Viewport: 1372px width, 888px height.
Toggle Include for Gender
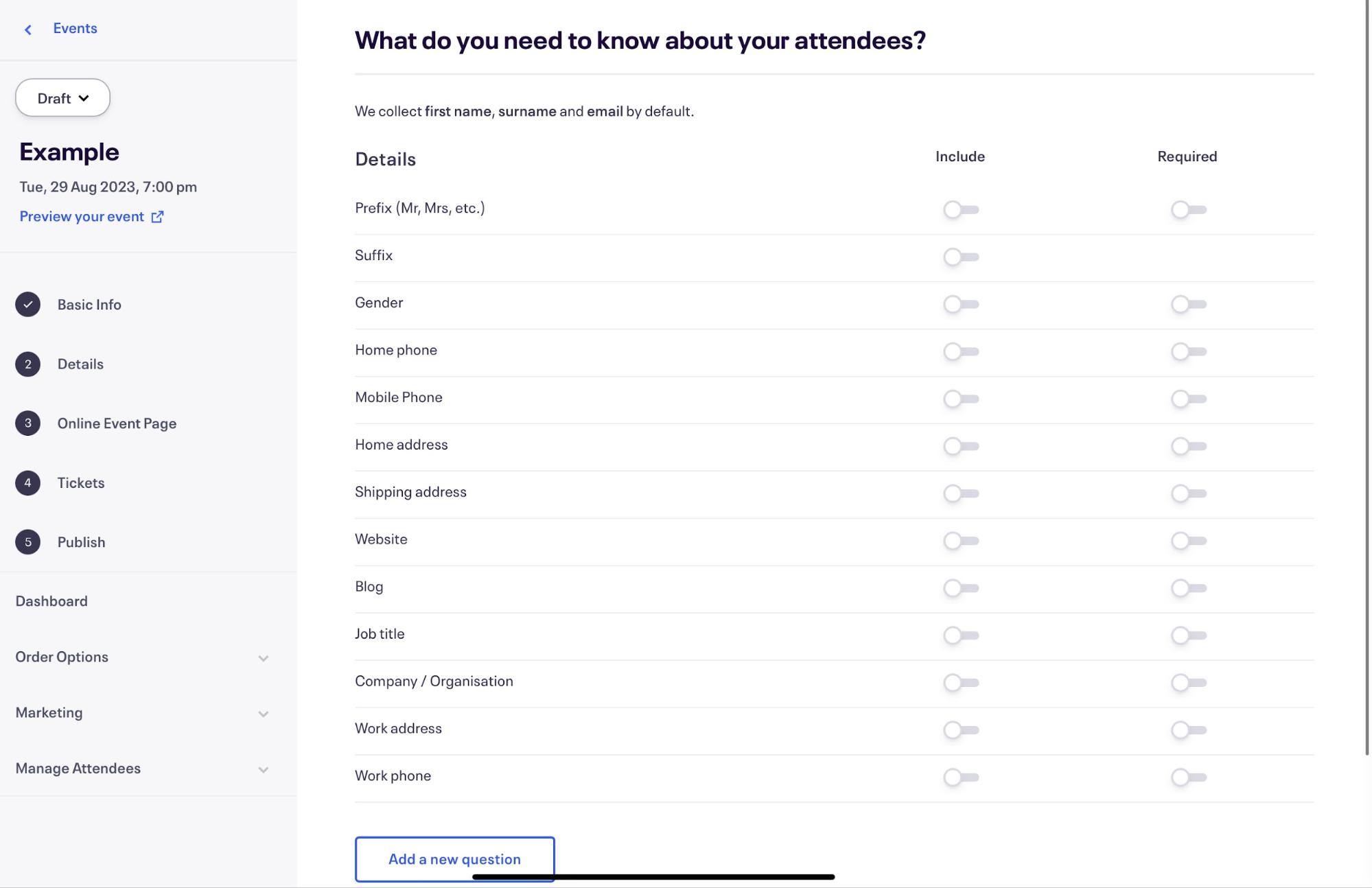click(961, 305)
